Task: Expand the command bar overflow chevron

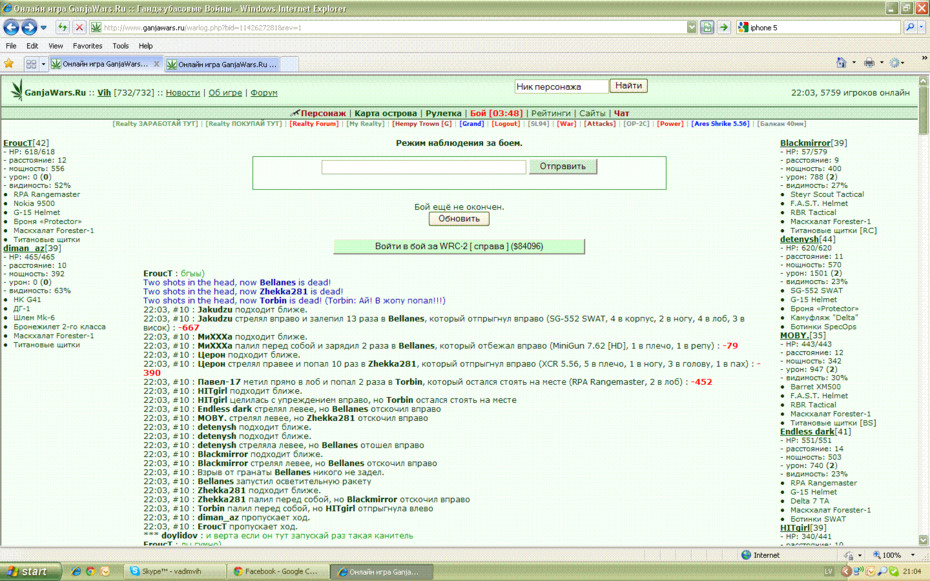Action: pos(923,58)
